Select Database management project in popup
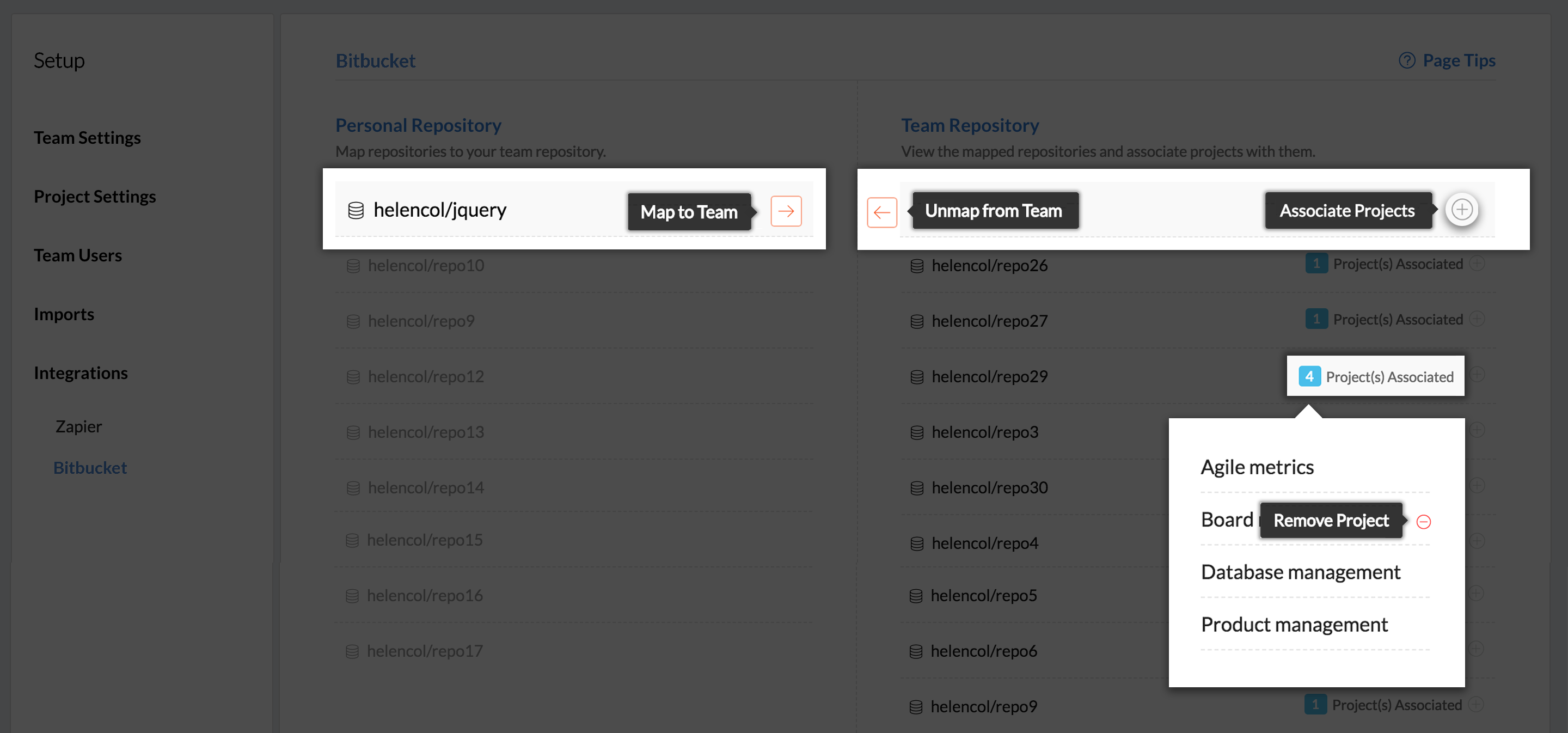1568x733 pixels. [1300, 572]
